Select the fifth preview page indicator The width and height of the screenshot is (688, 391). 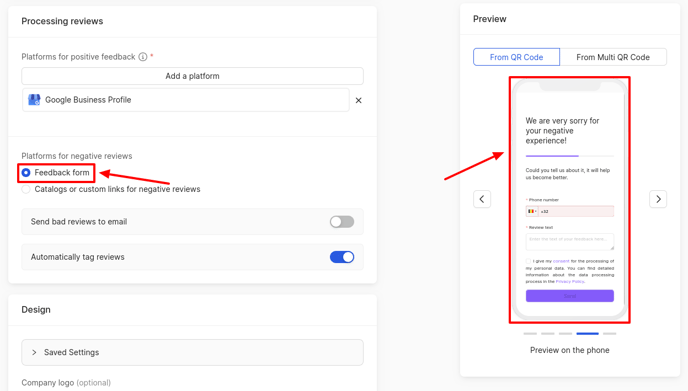609,334
